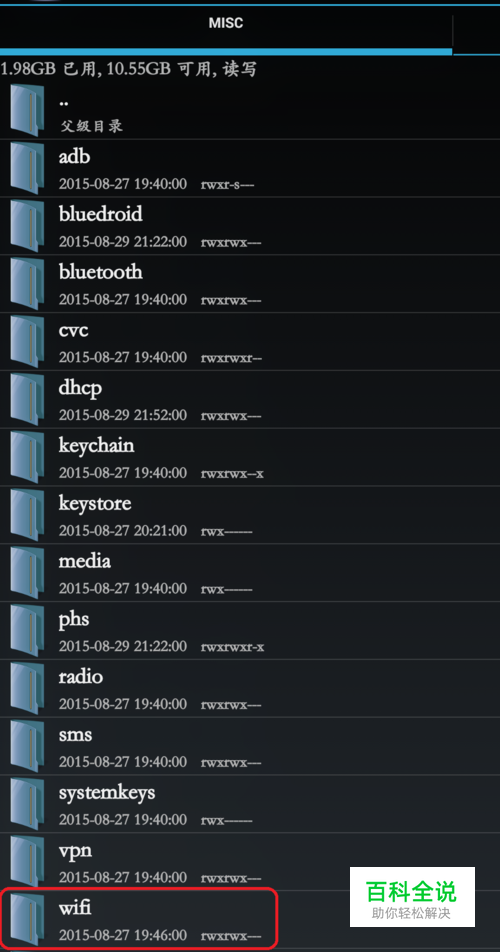Click the keychain folder icon
500x952 pixels.
27,457
